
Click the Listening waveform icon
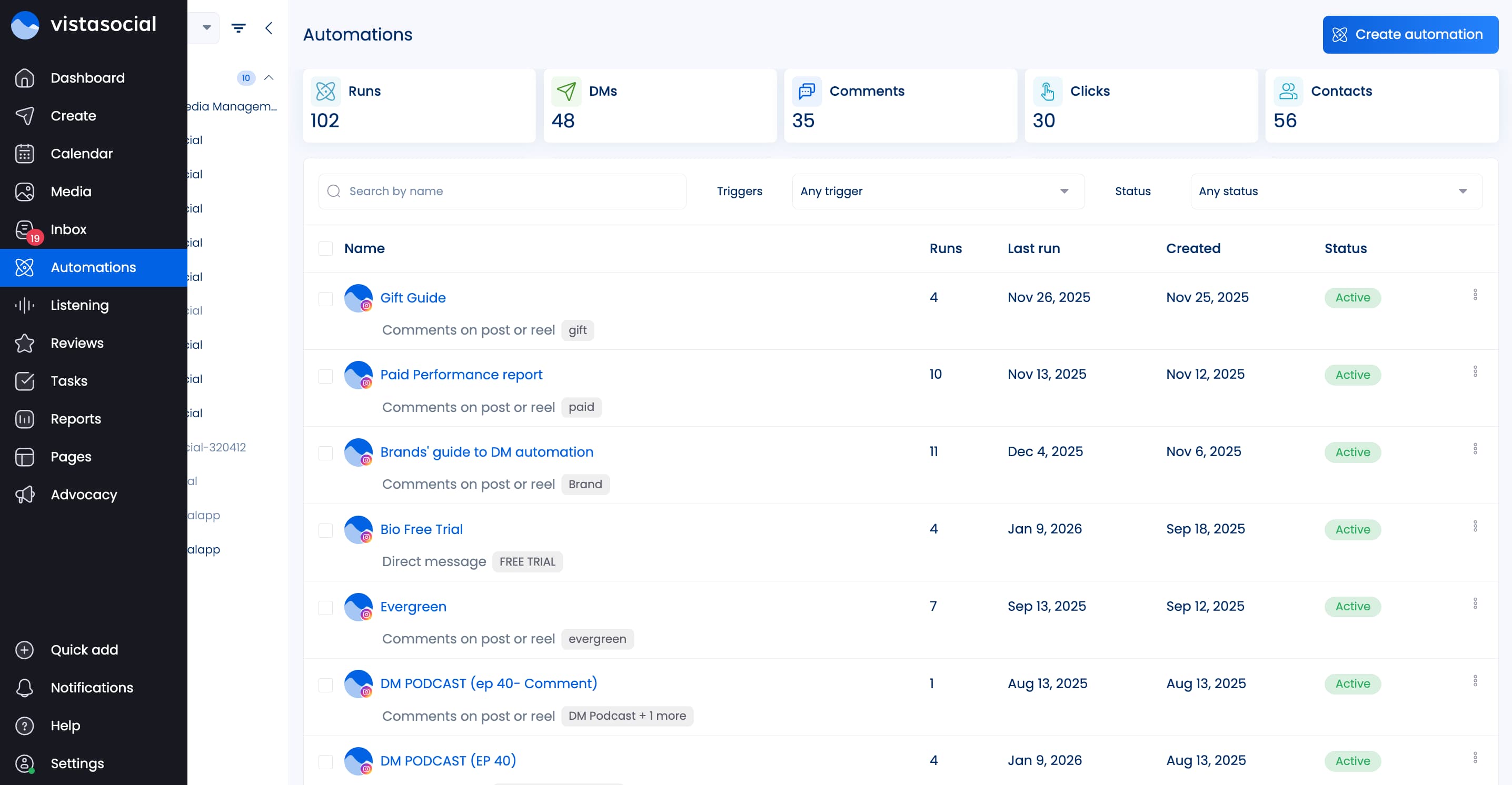25,305
